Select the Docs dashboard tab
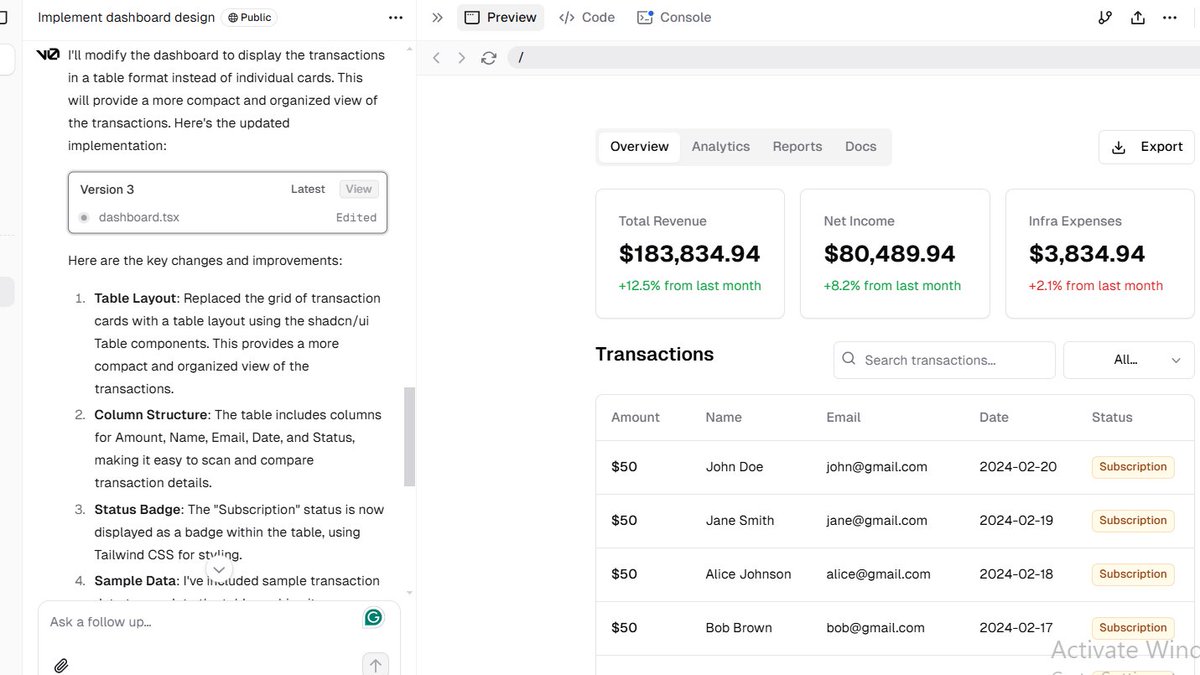 pyautogui.click(x=860, y=146)
